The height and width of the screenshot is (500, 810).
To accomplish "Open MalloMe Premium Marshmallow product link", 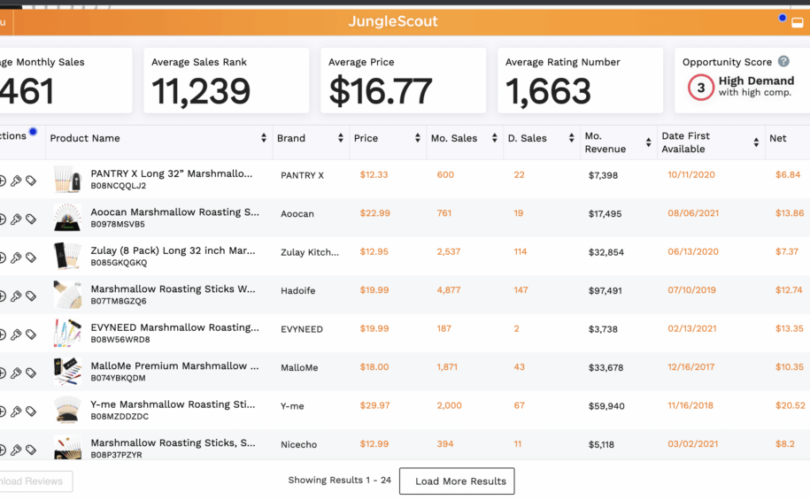I will [175, 366].
